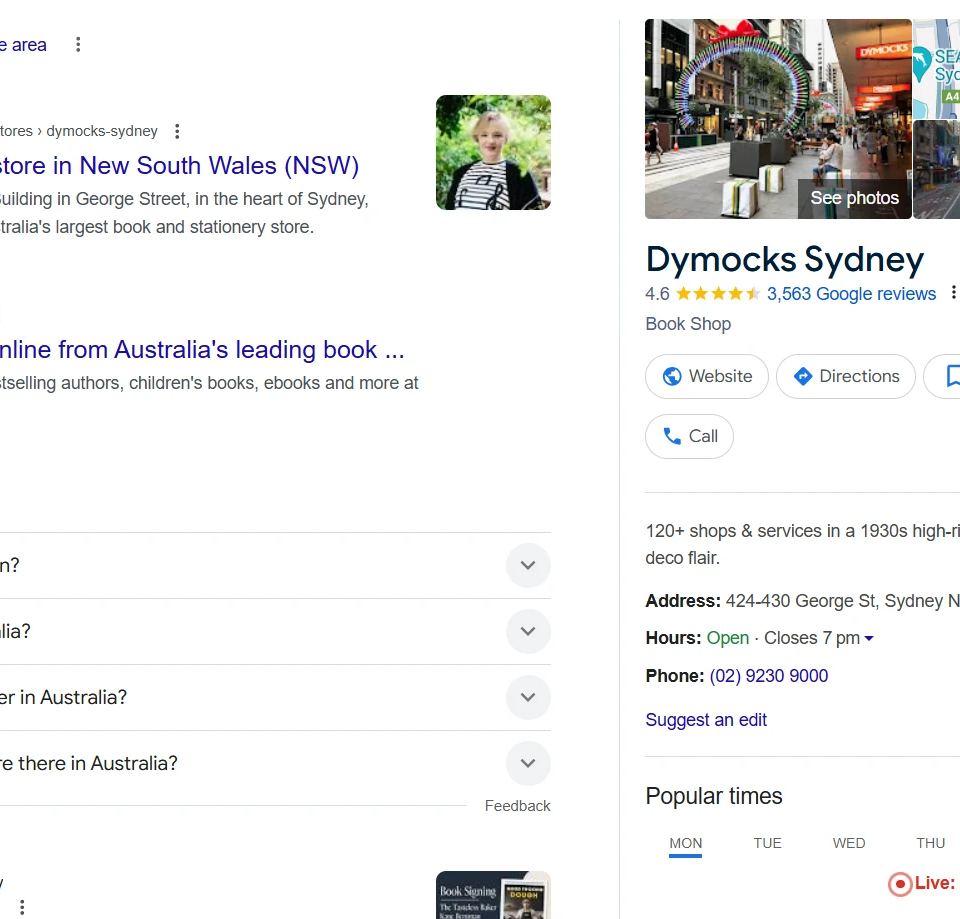Click the 'Popular times' heading
The width and height of the screenshot is (960, 919).
[714, 796]
